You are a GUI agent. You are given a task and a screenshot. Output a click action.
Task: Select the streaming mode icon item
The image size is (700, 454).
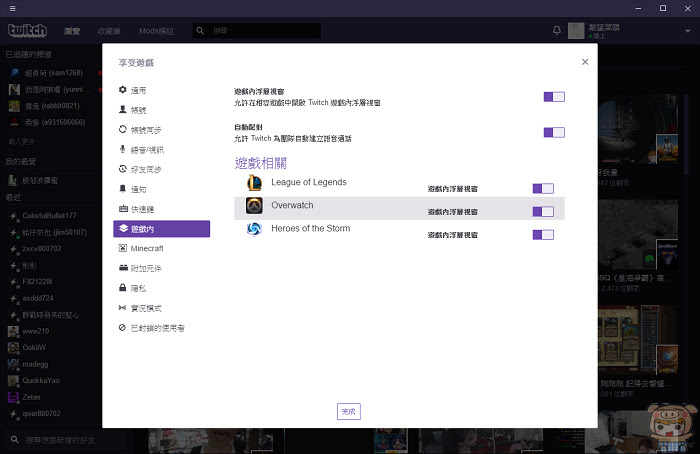(x=162, y=308)
